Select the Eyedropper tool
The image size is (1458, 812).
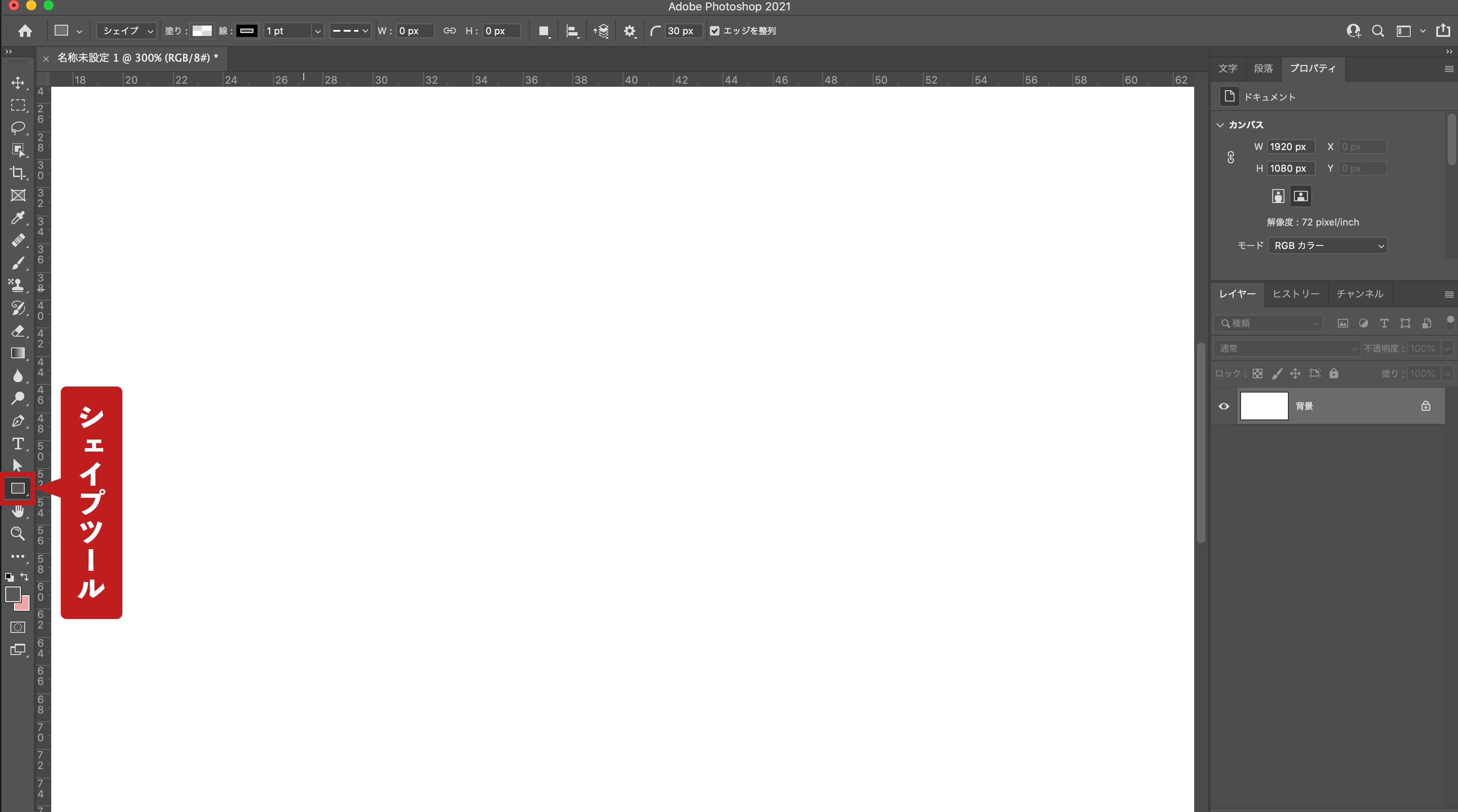17,218
